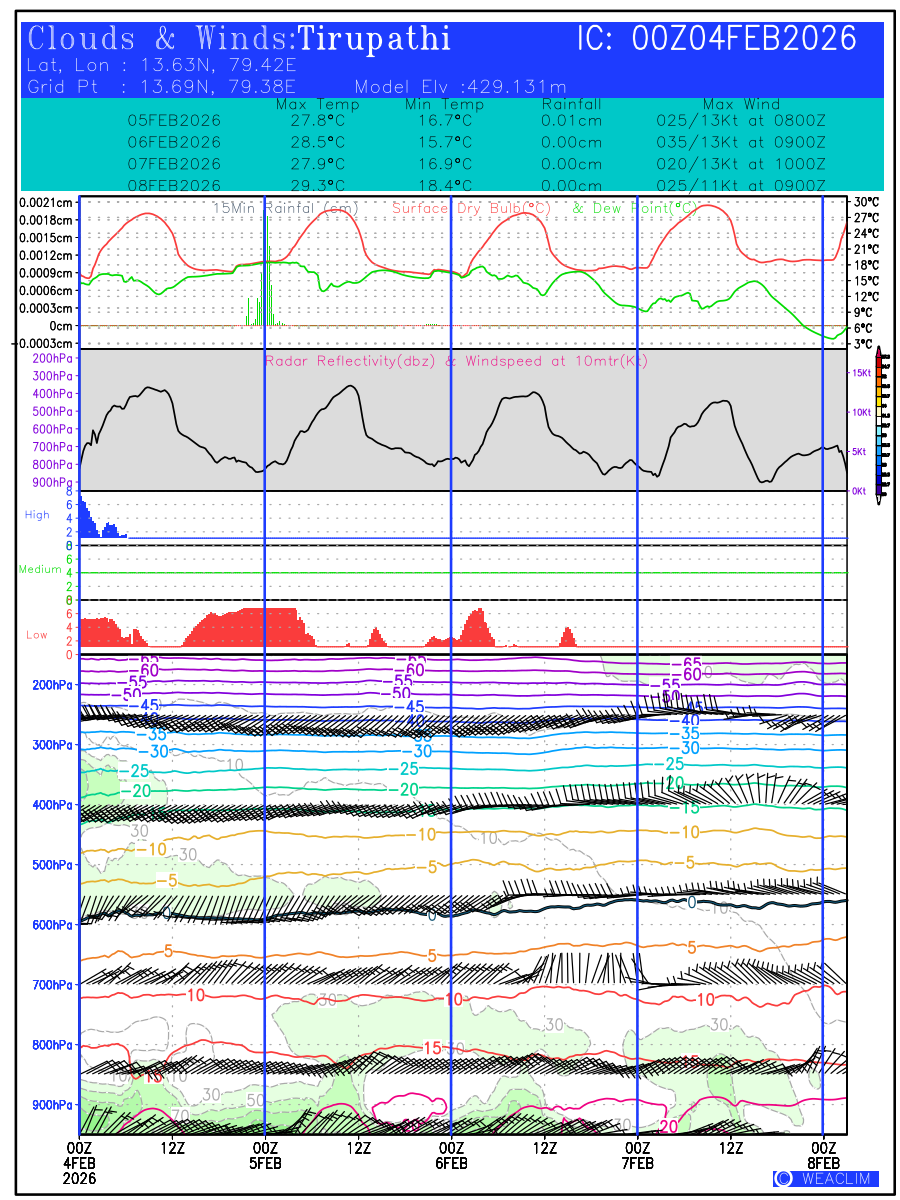
Task: Click the Max Temp column header
Action: click(x=317, y=105)
